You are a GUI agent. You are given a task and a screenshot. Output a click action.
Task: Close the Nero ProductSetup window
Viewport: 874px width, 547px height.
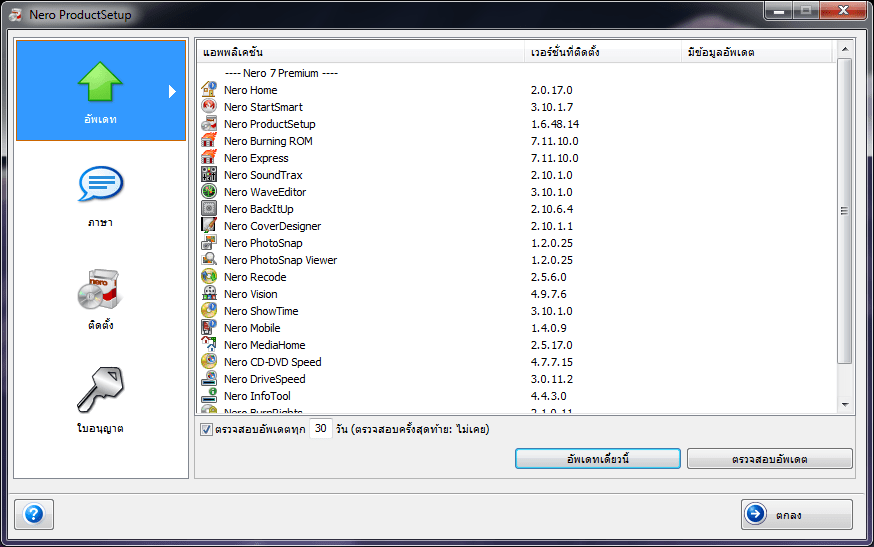pyautogui.click(x=843, y=11)
